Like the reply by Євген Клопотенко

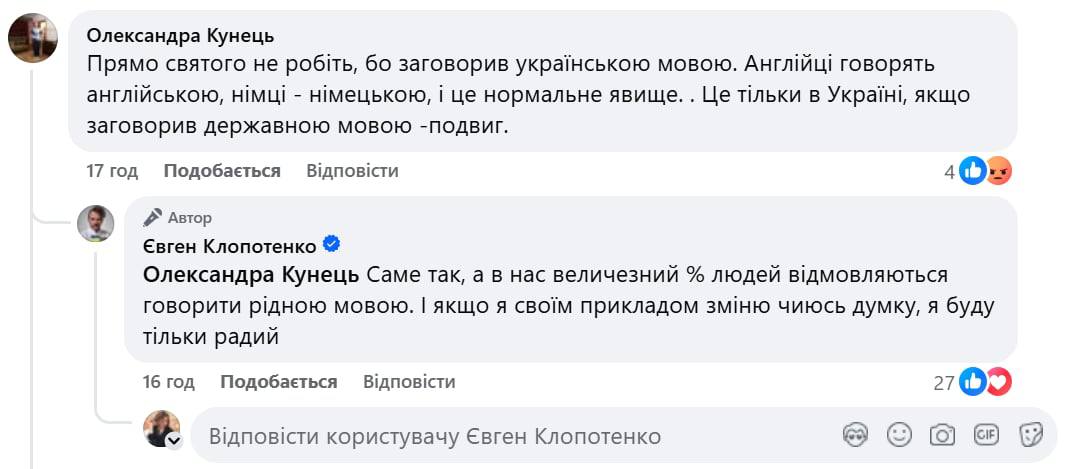pyautogui.click(x=279, y=382)
